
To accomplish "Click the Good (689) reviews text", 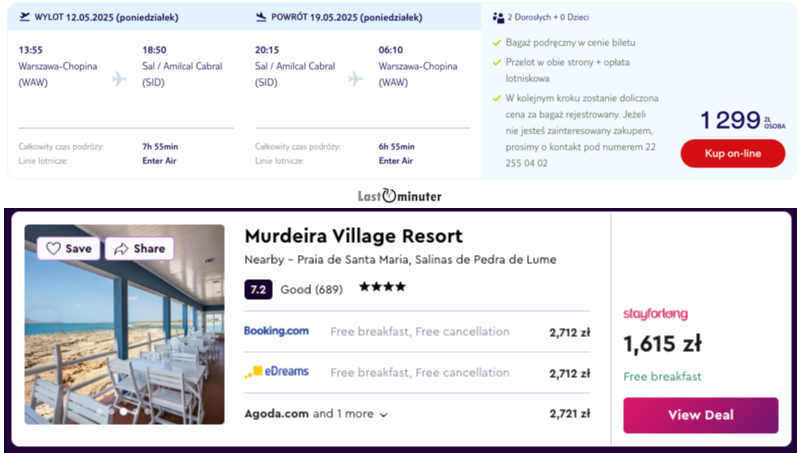I will [312, 290].
